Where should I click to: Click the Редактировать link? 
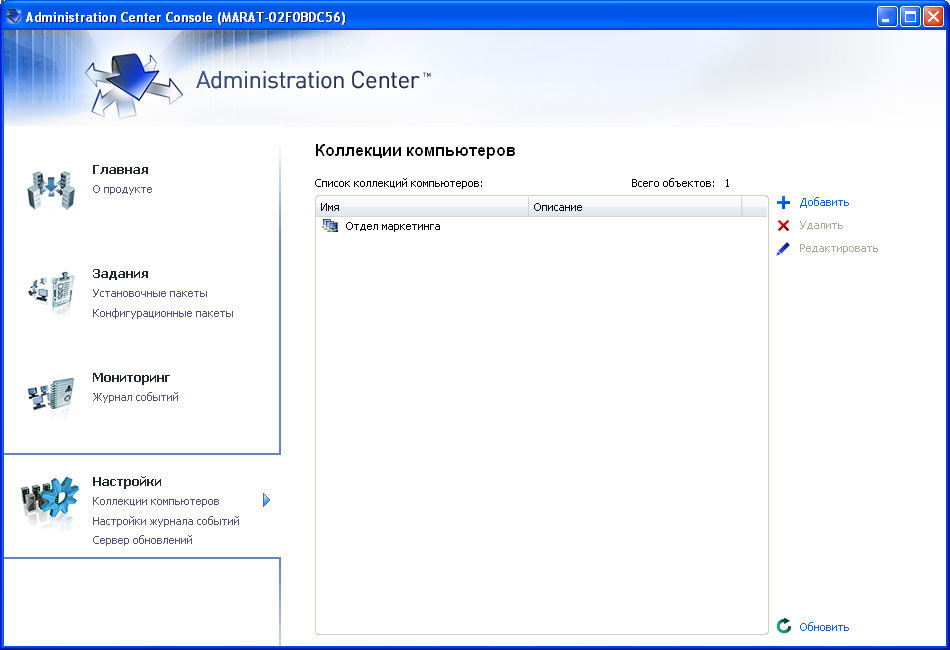pos(838,248)
